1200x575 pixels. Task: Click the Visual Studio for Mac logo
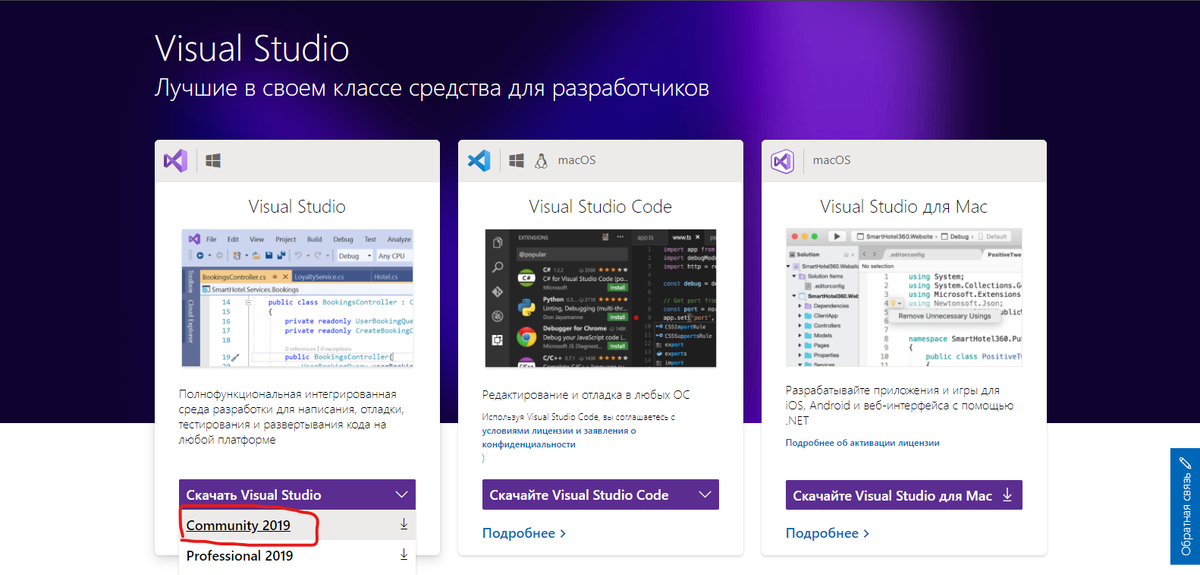(783, 160)
